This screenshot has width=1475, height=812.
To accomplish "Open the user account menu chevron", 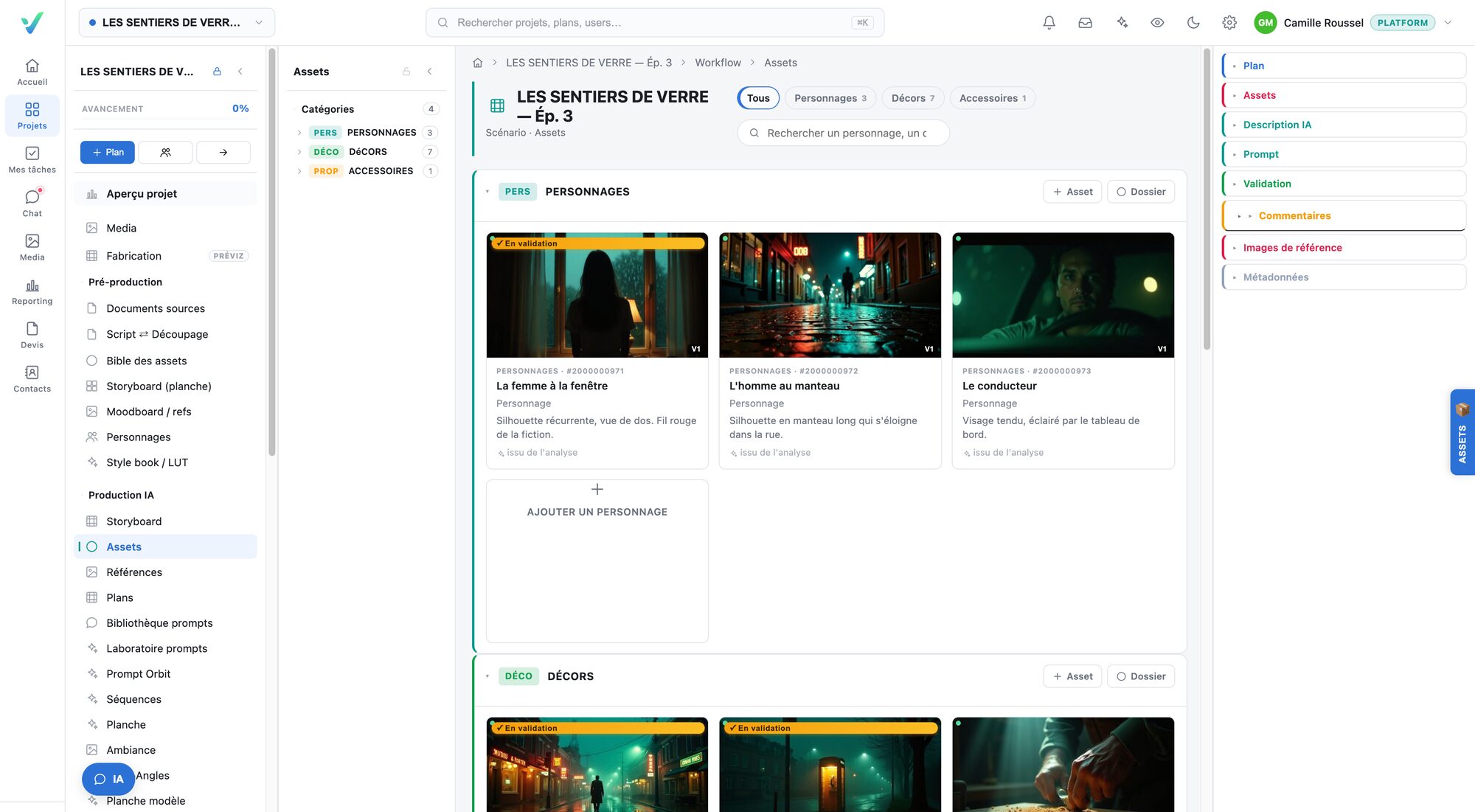I will [1448, 23].
